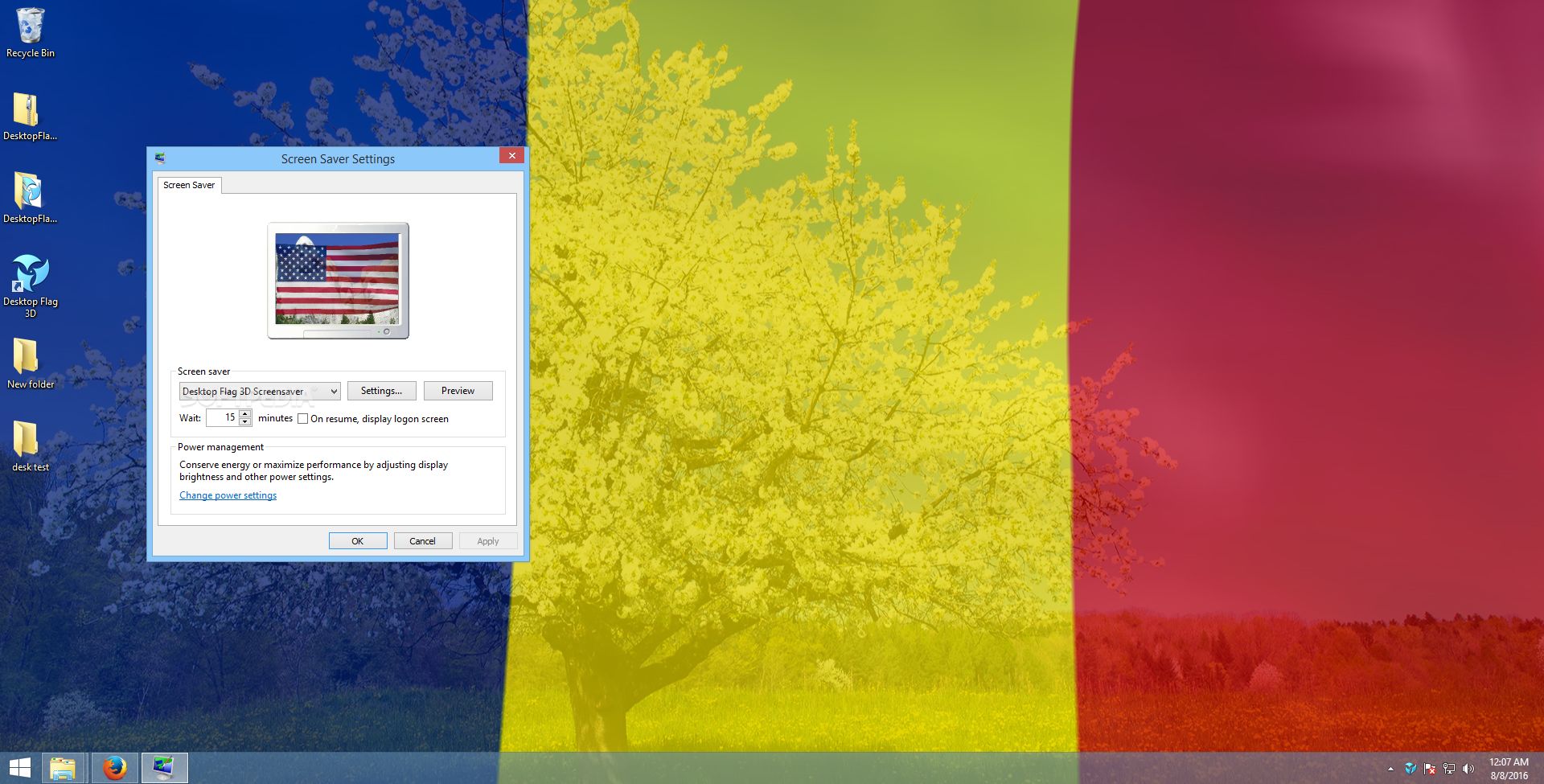Click the network tray icon
The width and height of the screenshot is (1544, 784).
click(1448, 769)
